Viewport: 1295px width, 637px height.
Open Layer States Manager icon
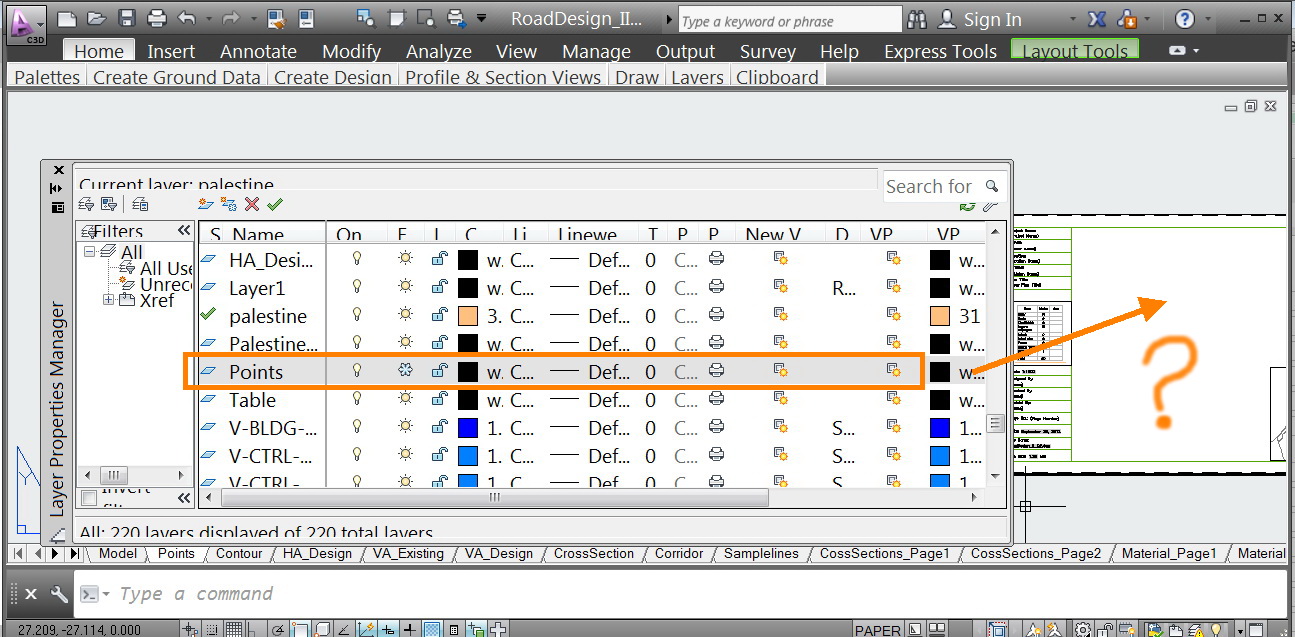[140, 204]
